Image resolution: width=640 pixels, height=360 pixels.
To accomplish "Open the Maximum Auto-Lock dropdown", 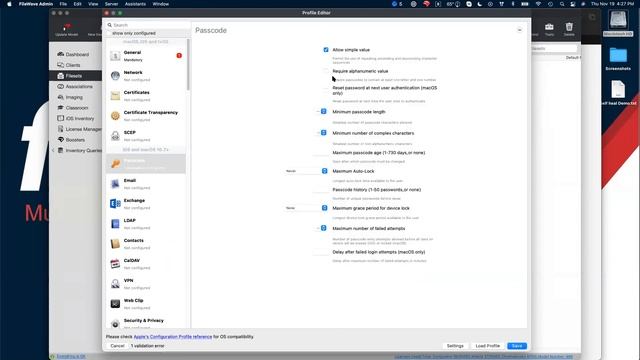I will (306, 171).
